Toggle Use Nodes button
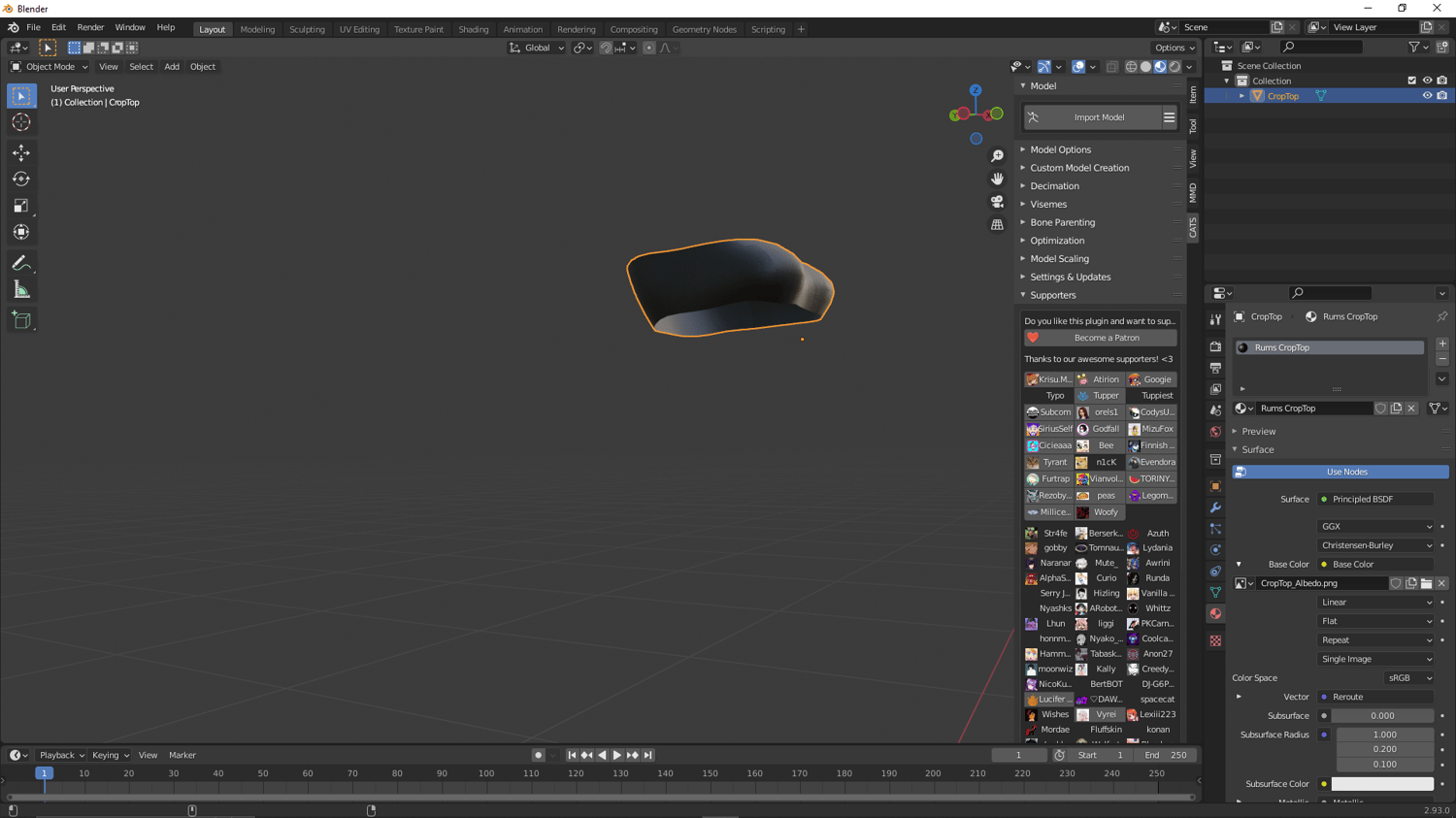Screen dimensions: 1456x818 click(x=1340, y=472)
